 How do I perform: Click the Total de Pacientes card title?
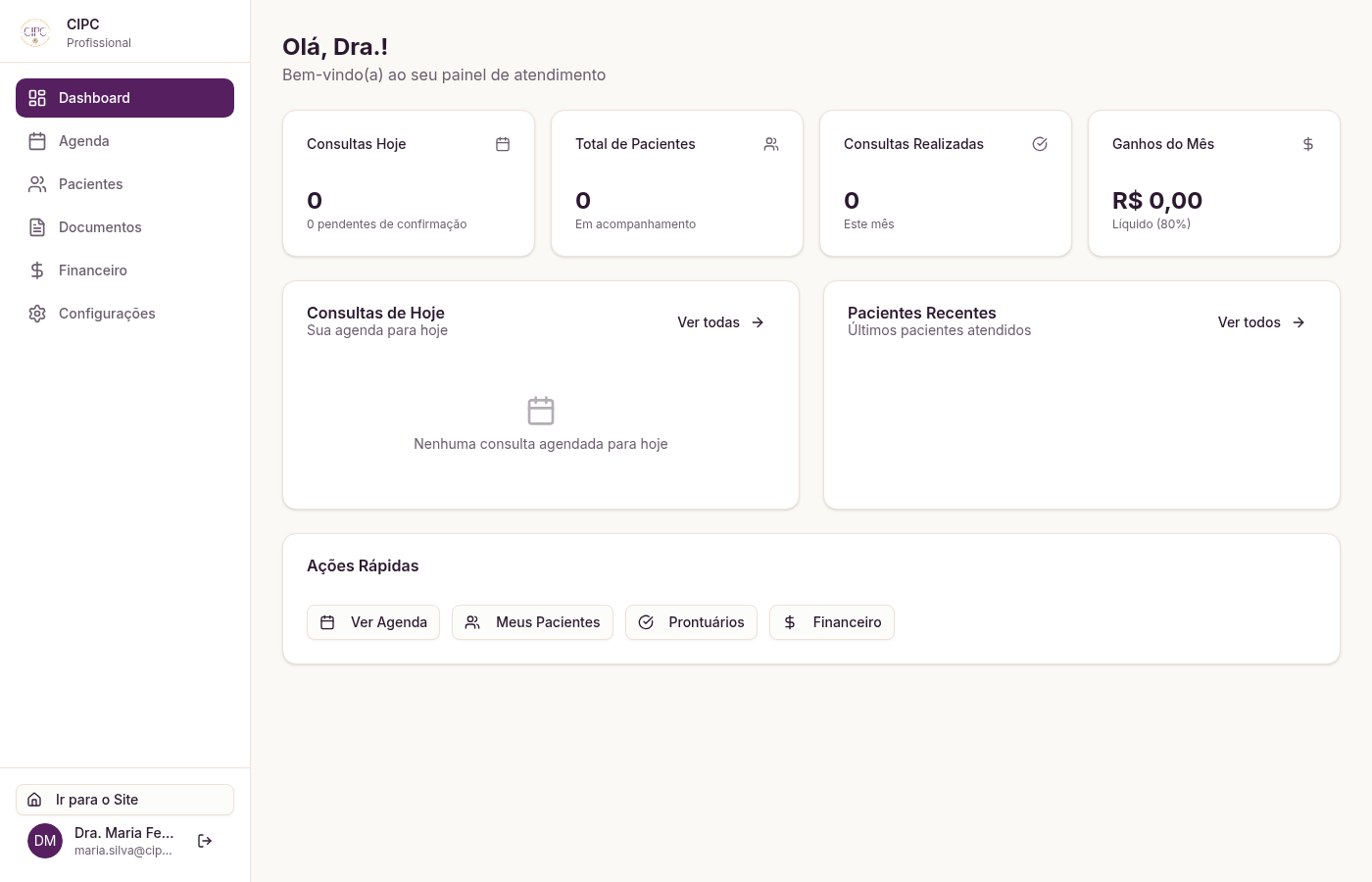635,144
